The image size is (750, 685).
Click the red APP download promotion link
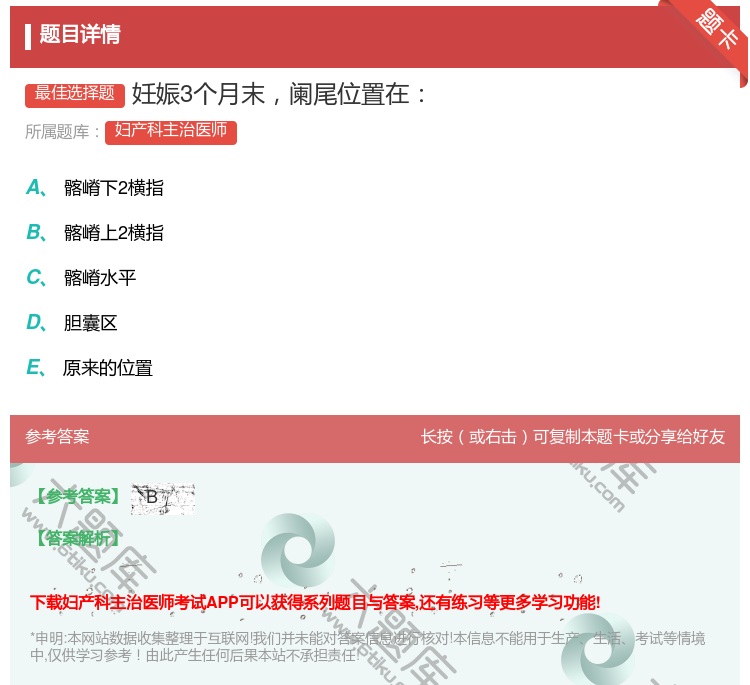(x=315, y=602)
